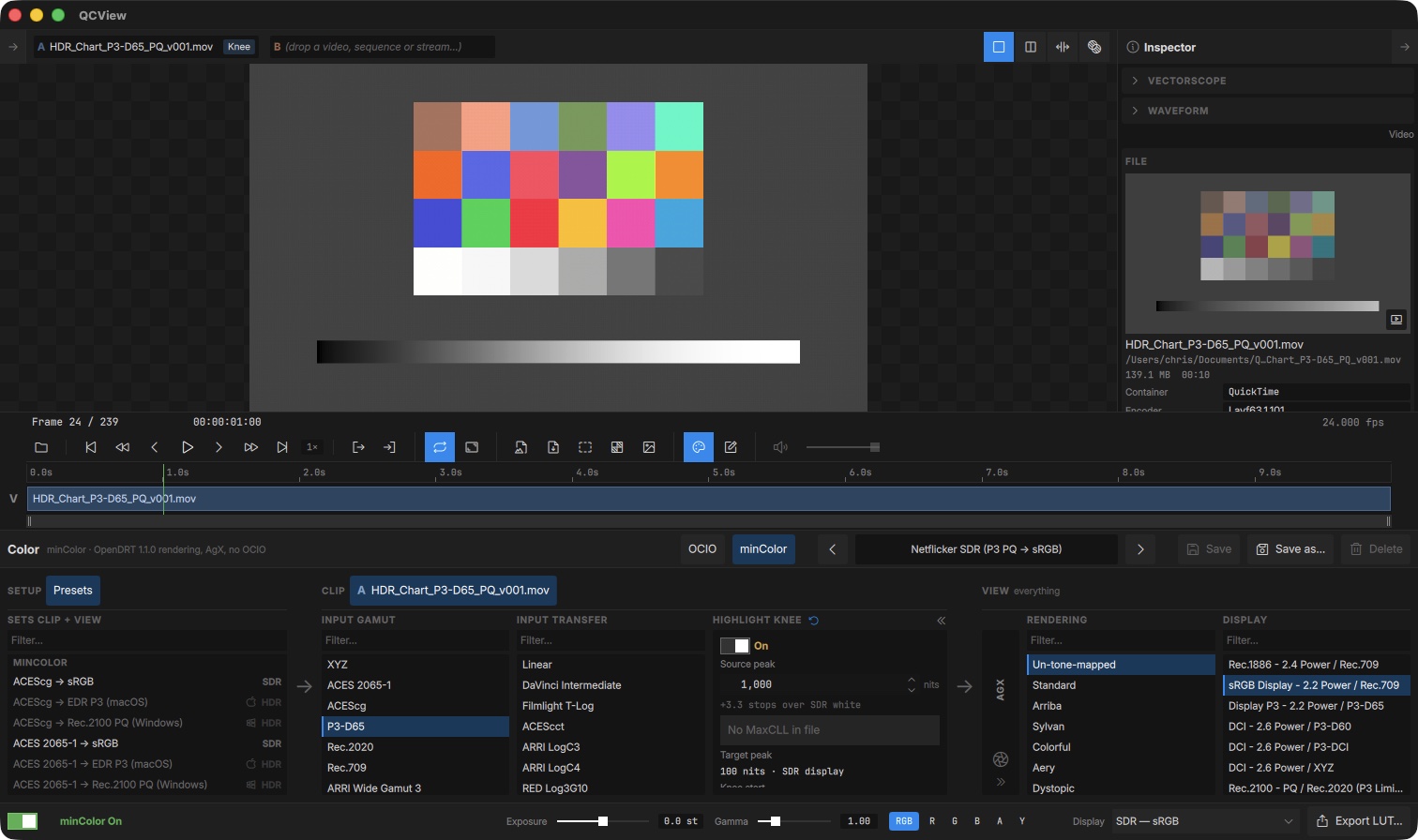Reset the Highlight Knee settings
The height and width of the screenshot is (840, 1418).
(x=814, y=620)
